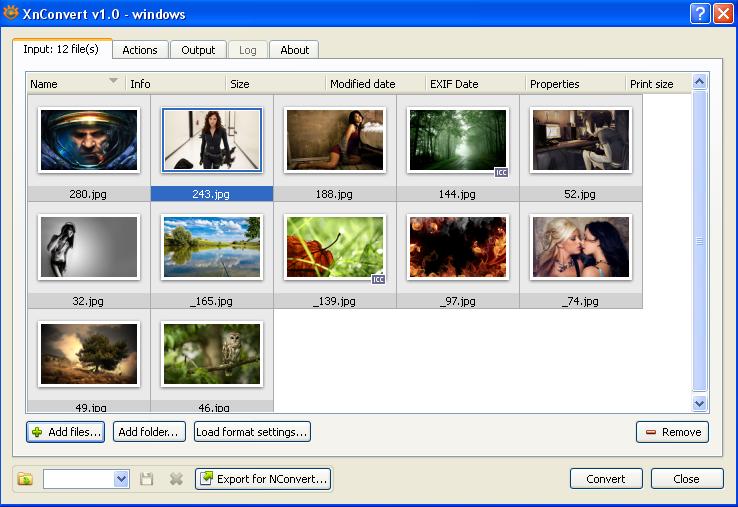Click the folder icon beside the preset box
Viewport: 738px width, 507px height.
click(25, 479)
